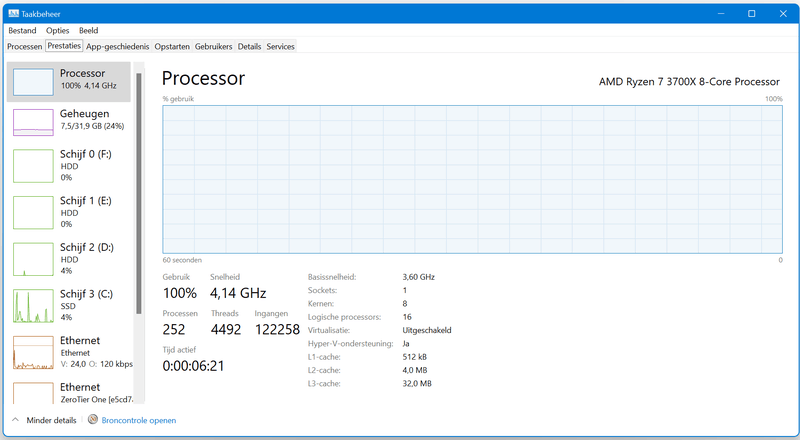The width and height of the screenshot is (800, 440).
Task: Click the Minder details button
Action: point(52,421)
